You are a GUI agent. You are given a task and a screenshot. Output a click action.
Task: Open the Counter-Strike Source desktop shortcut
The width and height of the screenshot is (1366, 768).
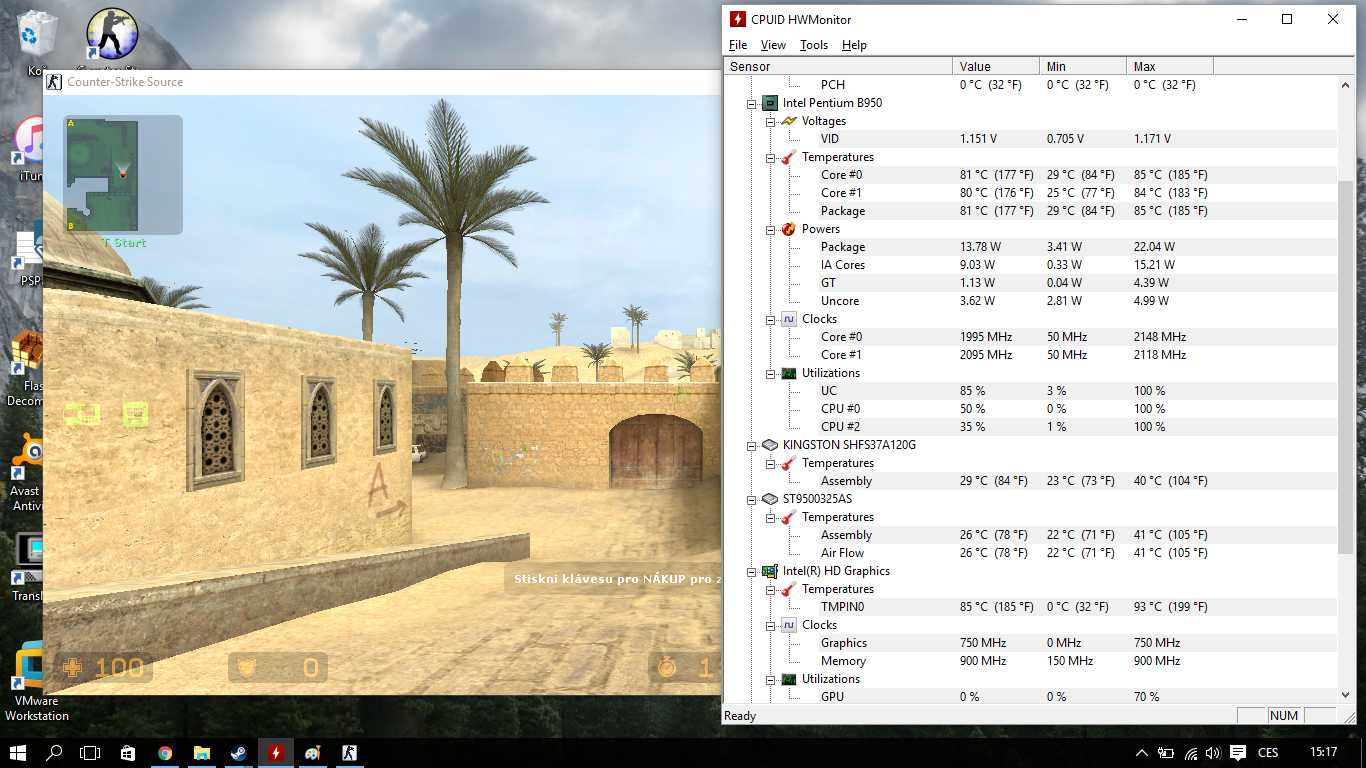coord(111,35)
